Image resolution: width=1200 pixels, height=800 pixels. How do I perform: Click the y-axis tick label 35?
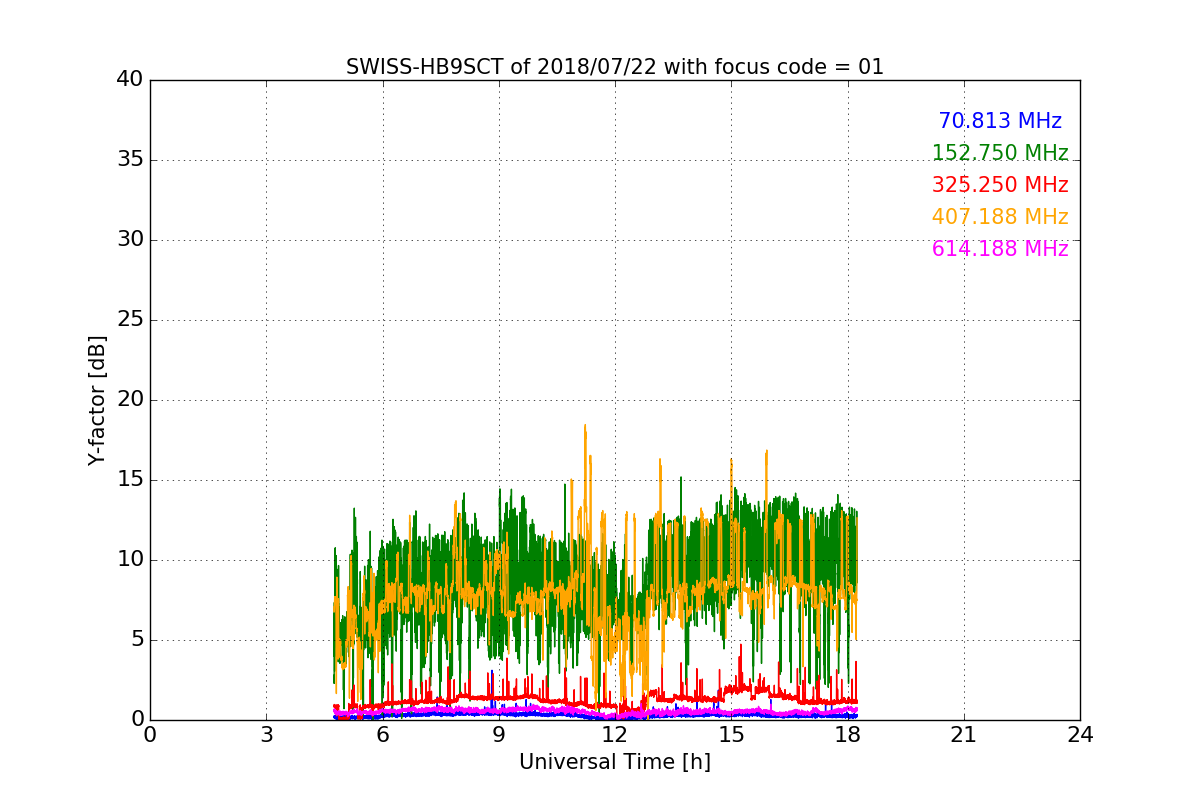pos(130,160)
